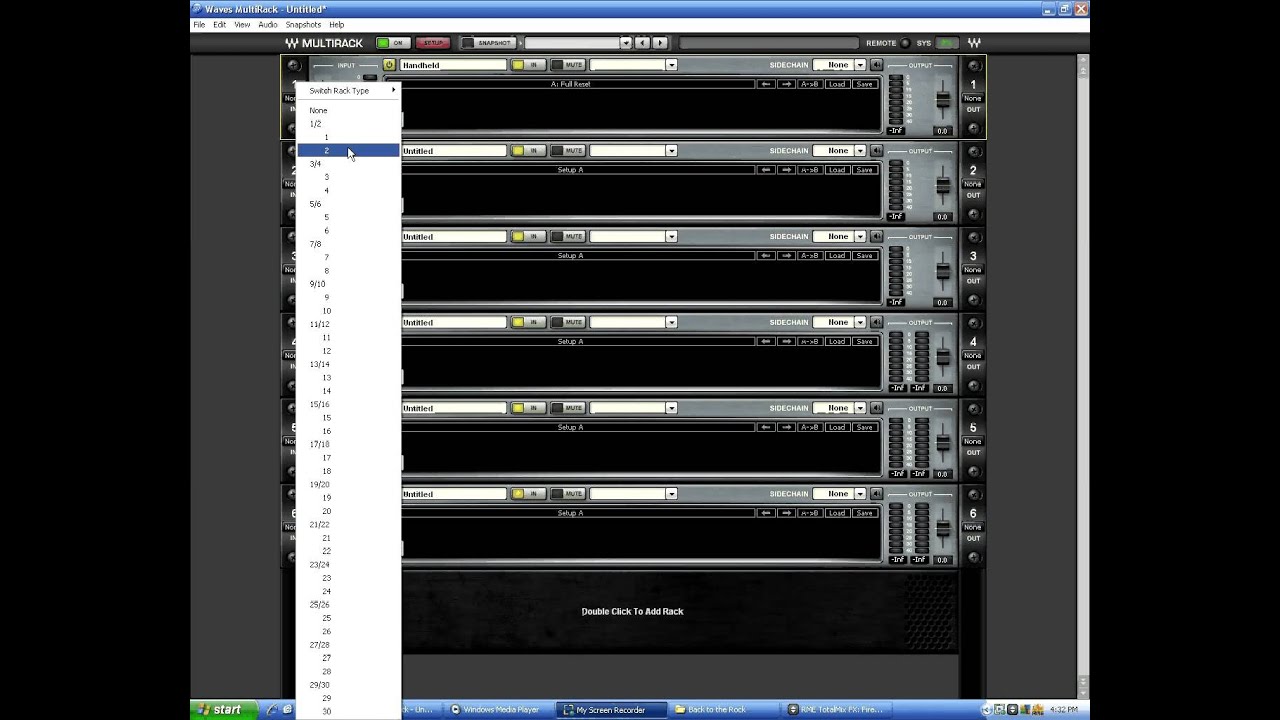This screenshot has width=1280, height=720.
Task: Click the undo left arrow on rack 2
Action: [x=767, y=170]
